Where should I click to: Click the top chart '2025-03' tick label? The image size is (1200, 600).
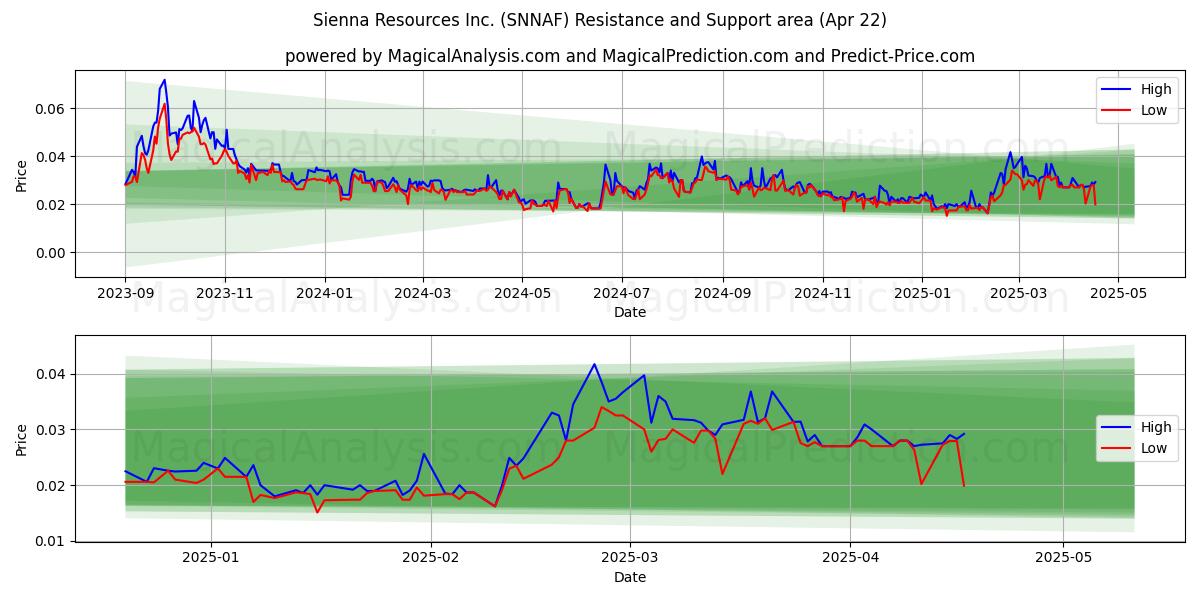point(1019,294)
